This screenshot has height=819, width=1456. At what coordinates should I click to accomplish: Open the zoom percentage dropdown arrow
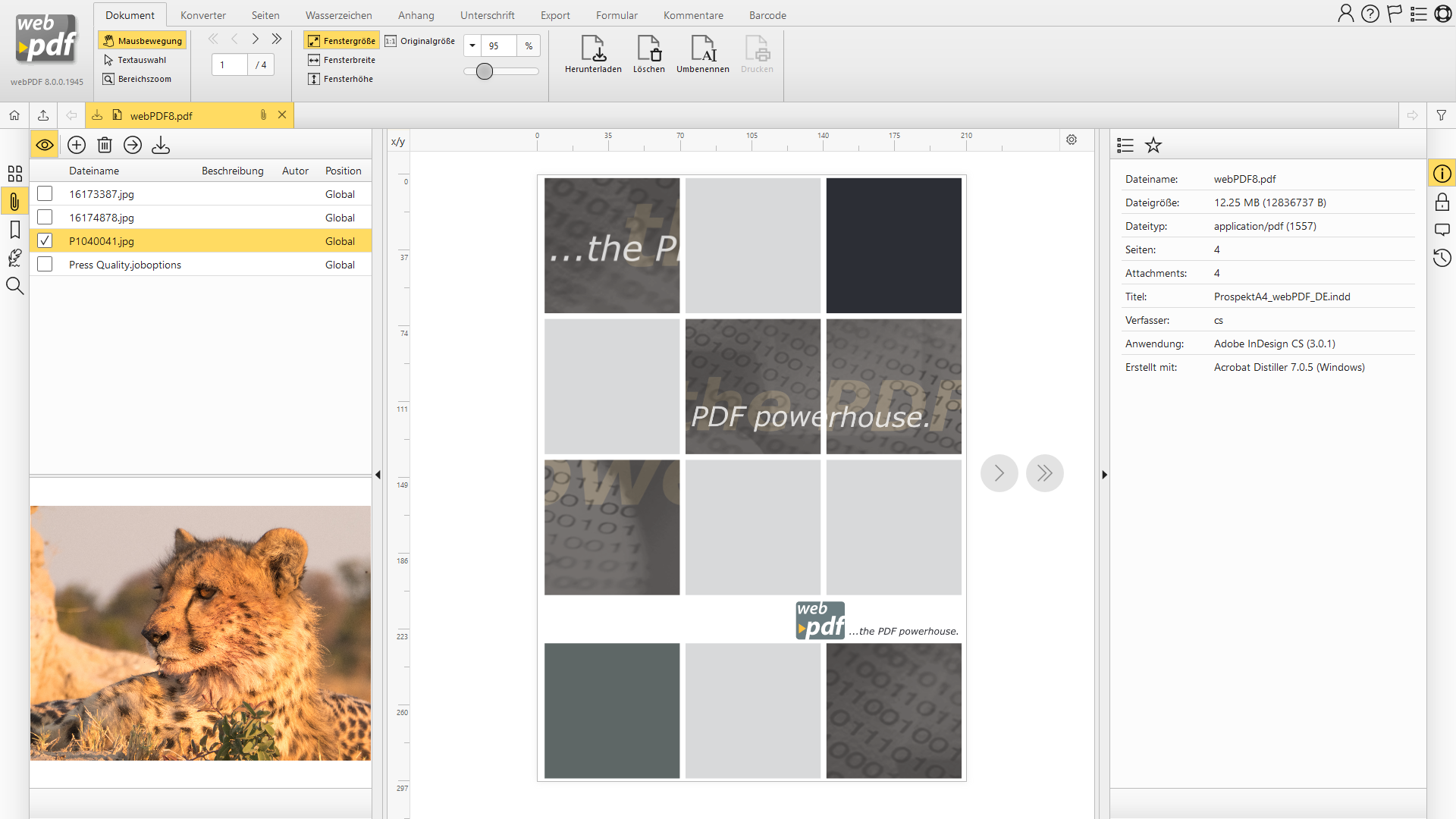(472, 45)
